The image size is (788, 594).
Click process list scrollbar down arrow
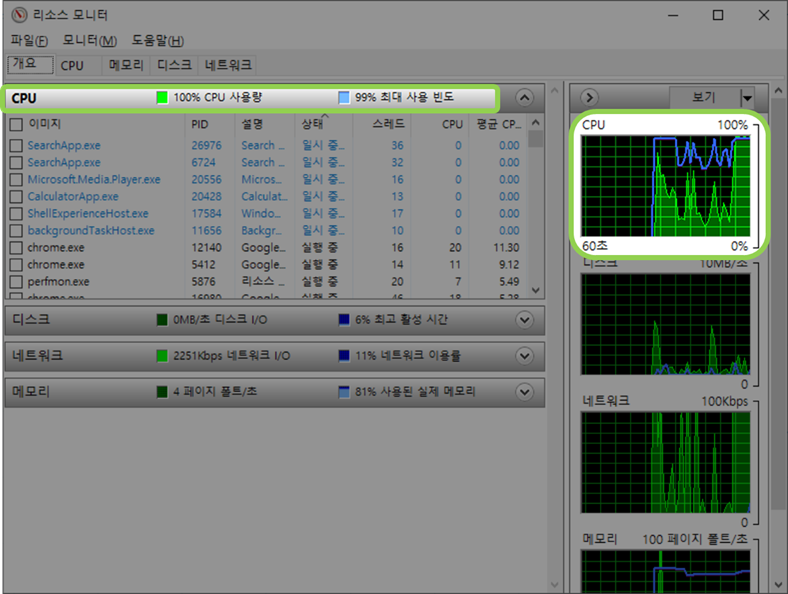(536, 290)
